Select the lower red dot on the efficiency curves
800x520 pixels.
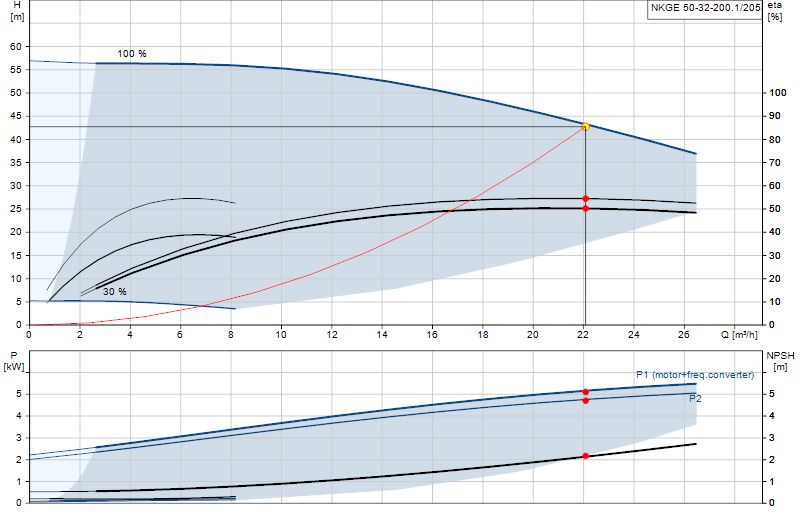click(585, 208)
